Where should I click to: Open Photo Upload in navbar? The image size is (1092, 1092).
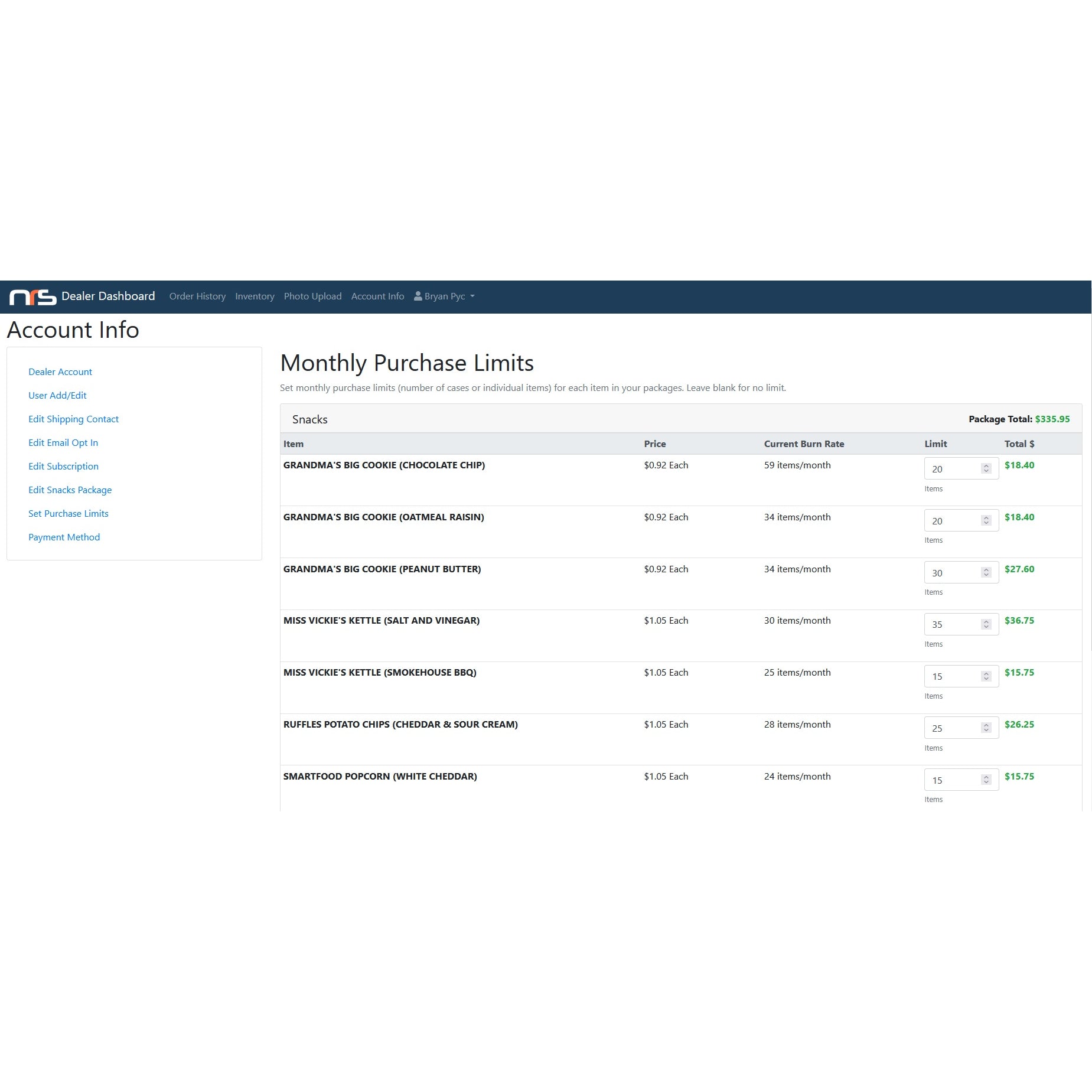click(x=312, y=296)
